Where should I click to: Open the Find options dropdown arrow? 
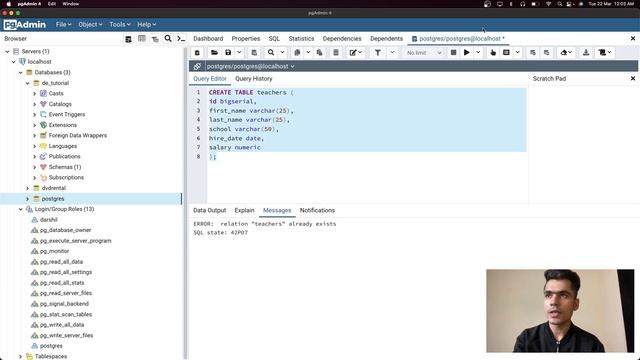[282, 53]
